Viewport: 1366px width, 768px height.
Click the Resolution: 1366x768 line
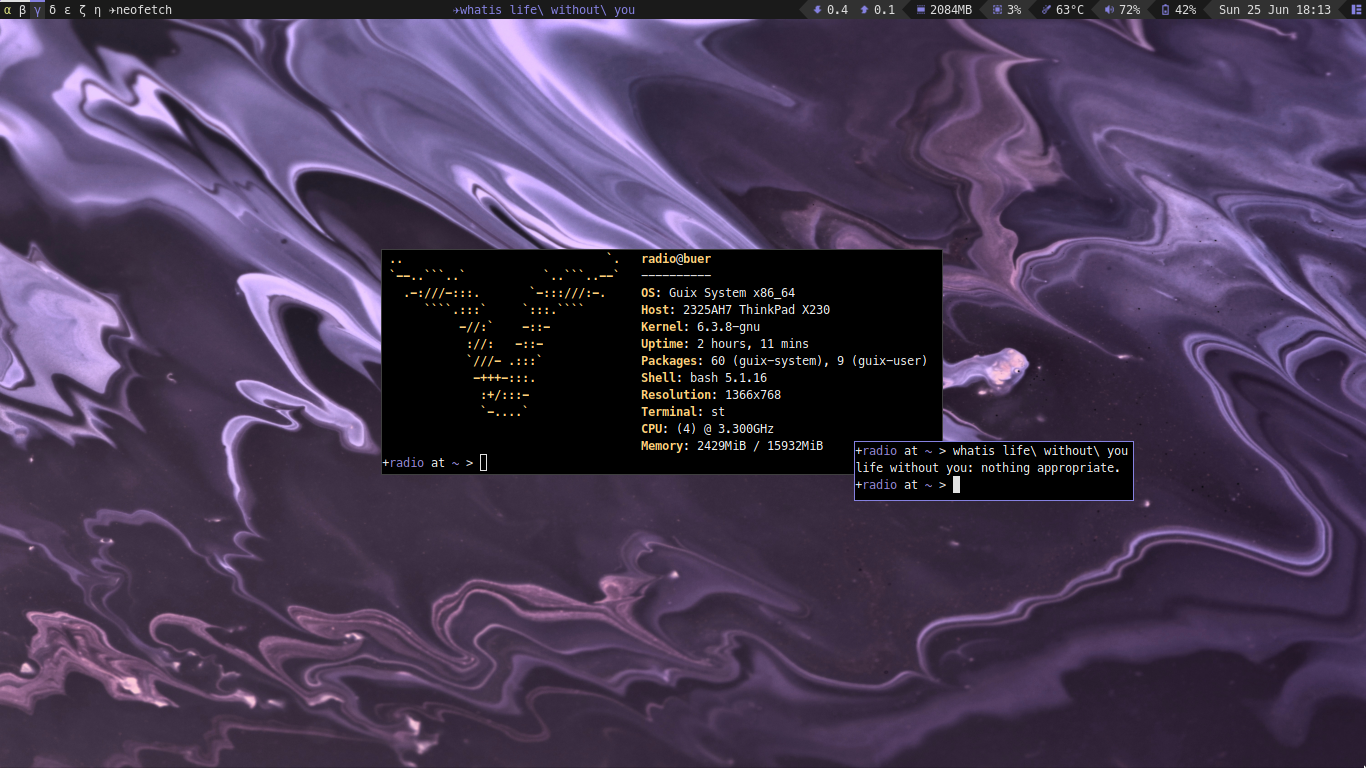(711, 395)
